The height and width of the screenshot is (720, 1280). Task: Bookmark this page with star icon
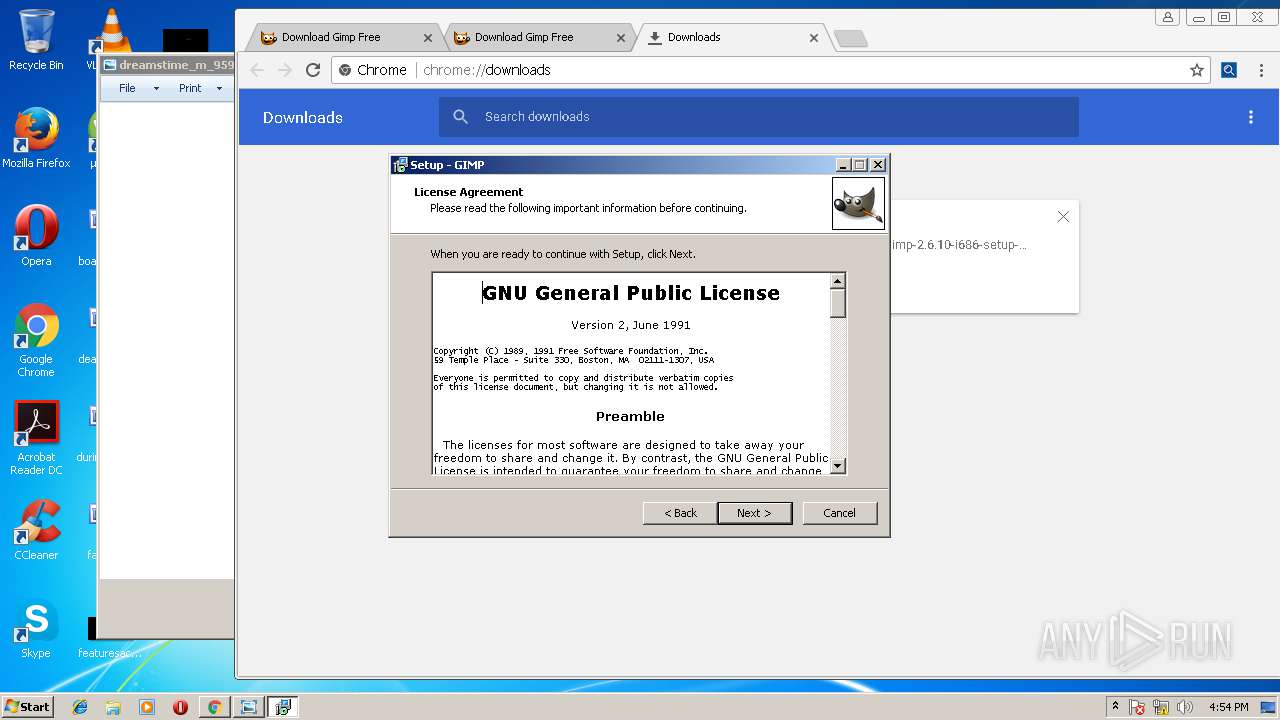(1196, 70)
